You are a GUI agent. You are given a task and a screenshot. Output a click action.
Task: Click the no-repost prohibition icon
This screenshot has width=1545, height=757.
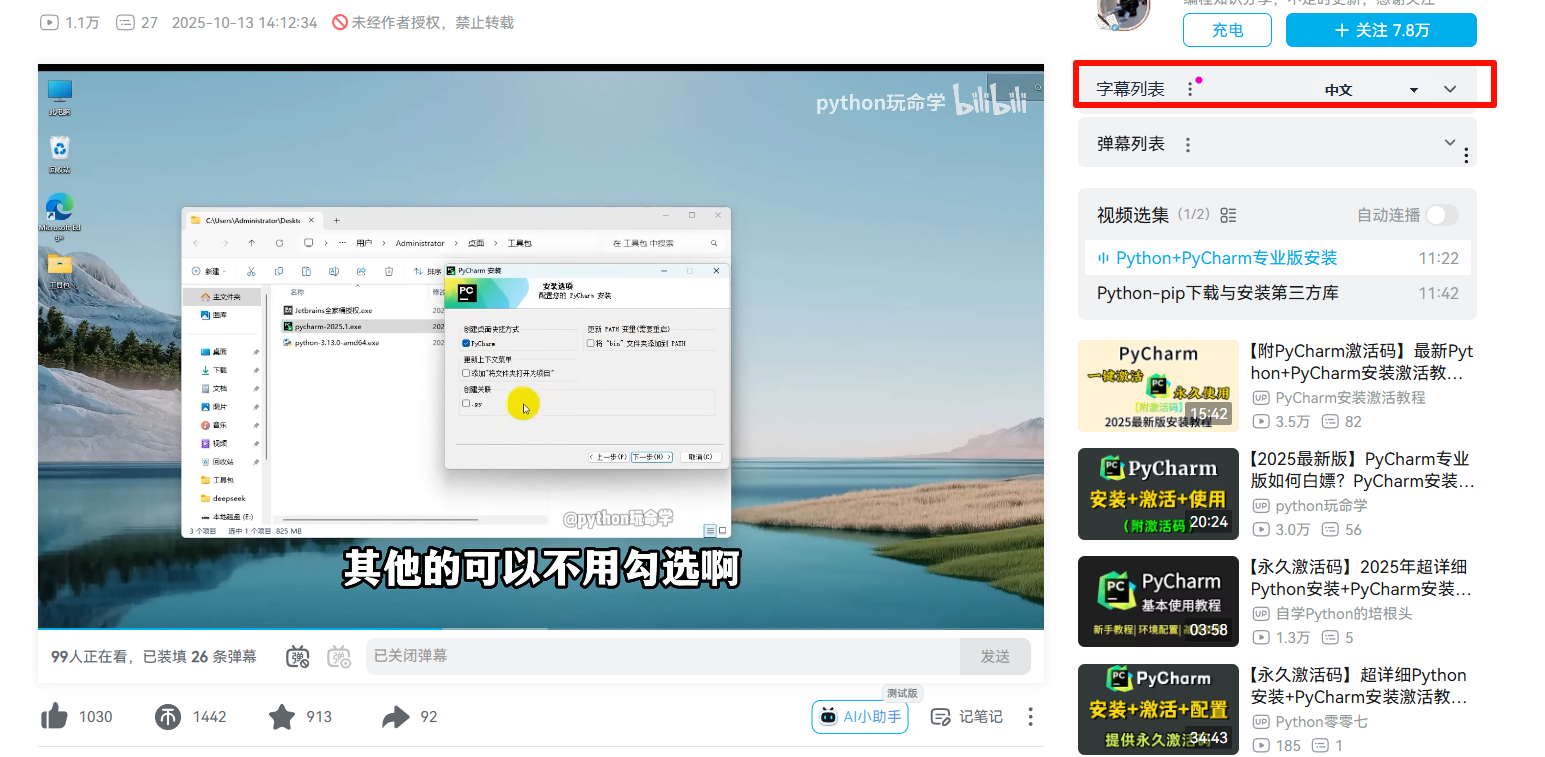click(x=340, y=22)
